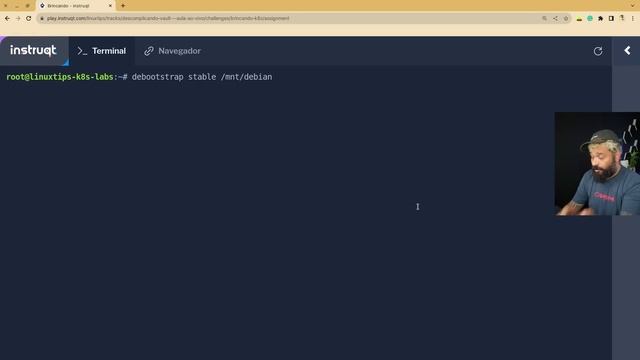640x360 pixels.
Task: Reload the terminal with the refresh icon
Action: tap(598, 51)
